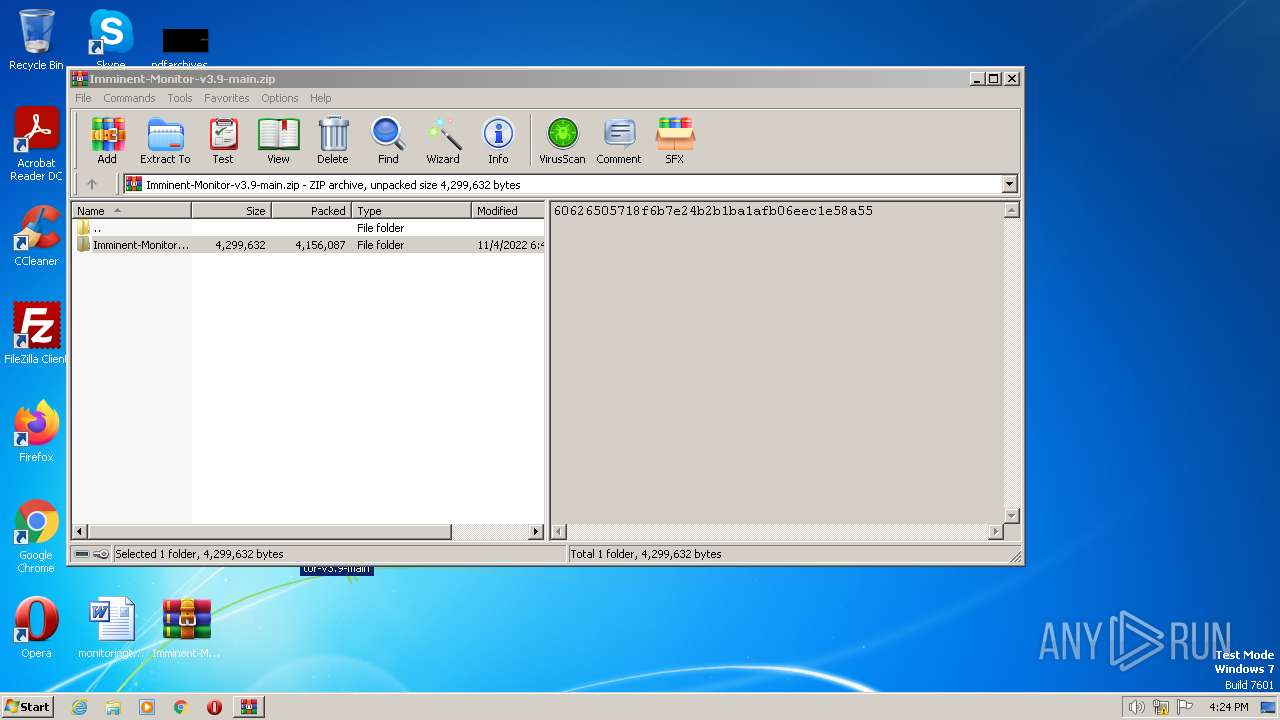
Task: Expand the archive path dropdown
Action: pos(1009,184)
